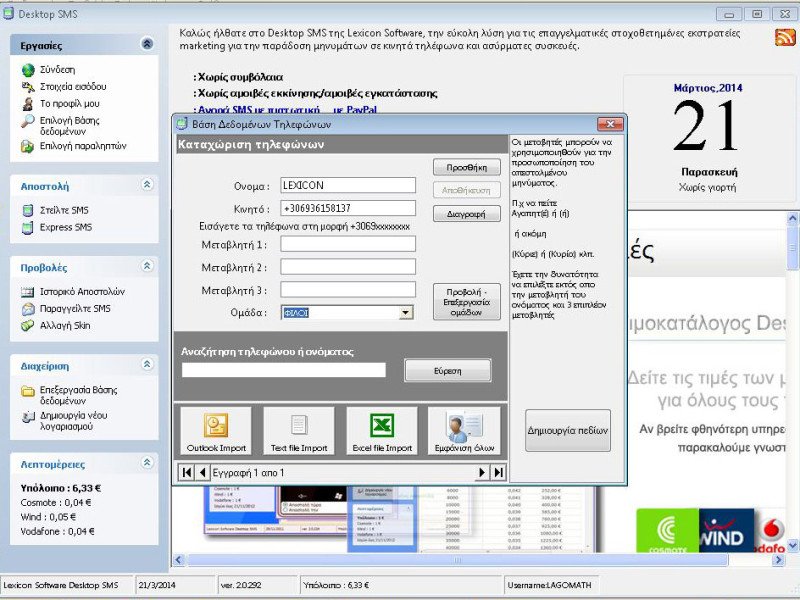Click Προβολή - Επεξεργασία ομάδων button
800x600 pixels.
coord(466,302)
